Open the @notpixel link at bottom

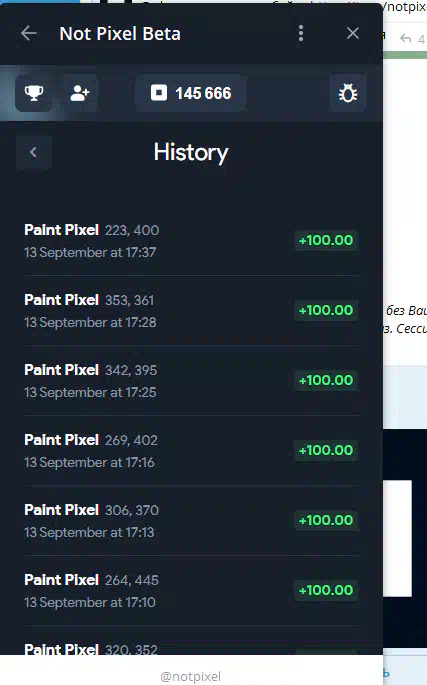point(191,676)
